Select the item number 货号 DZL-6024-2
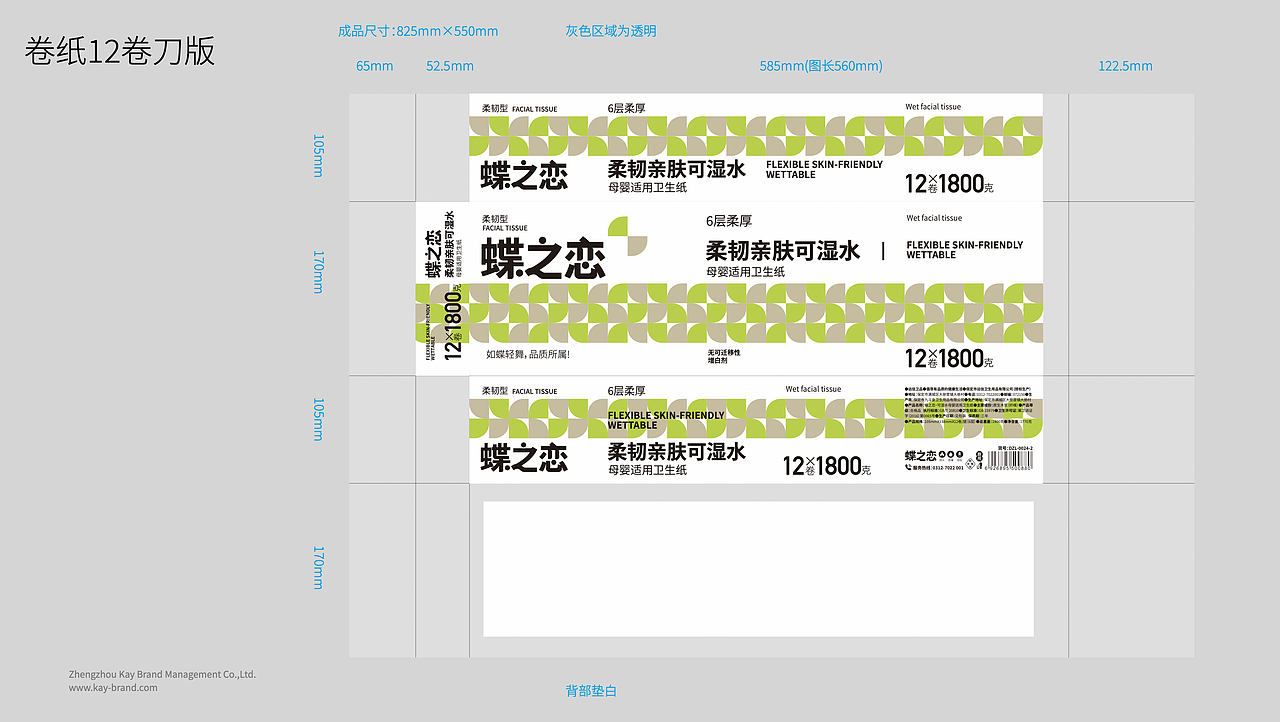This screenshot has height=722, width=1280. 1015,448
